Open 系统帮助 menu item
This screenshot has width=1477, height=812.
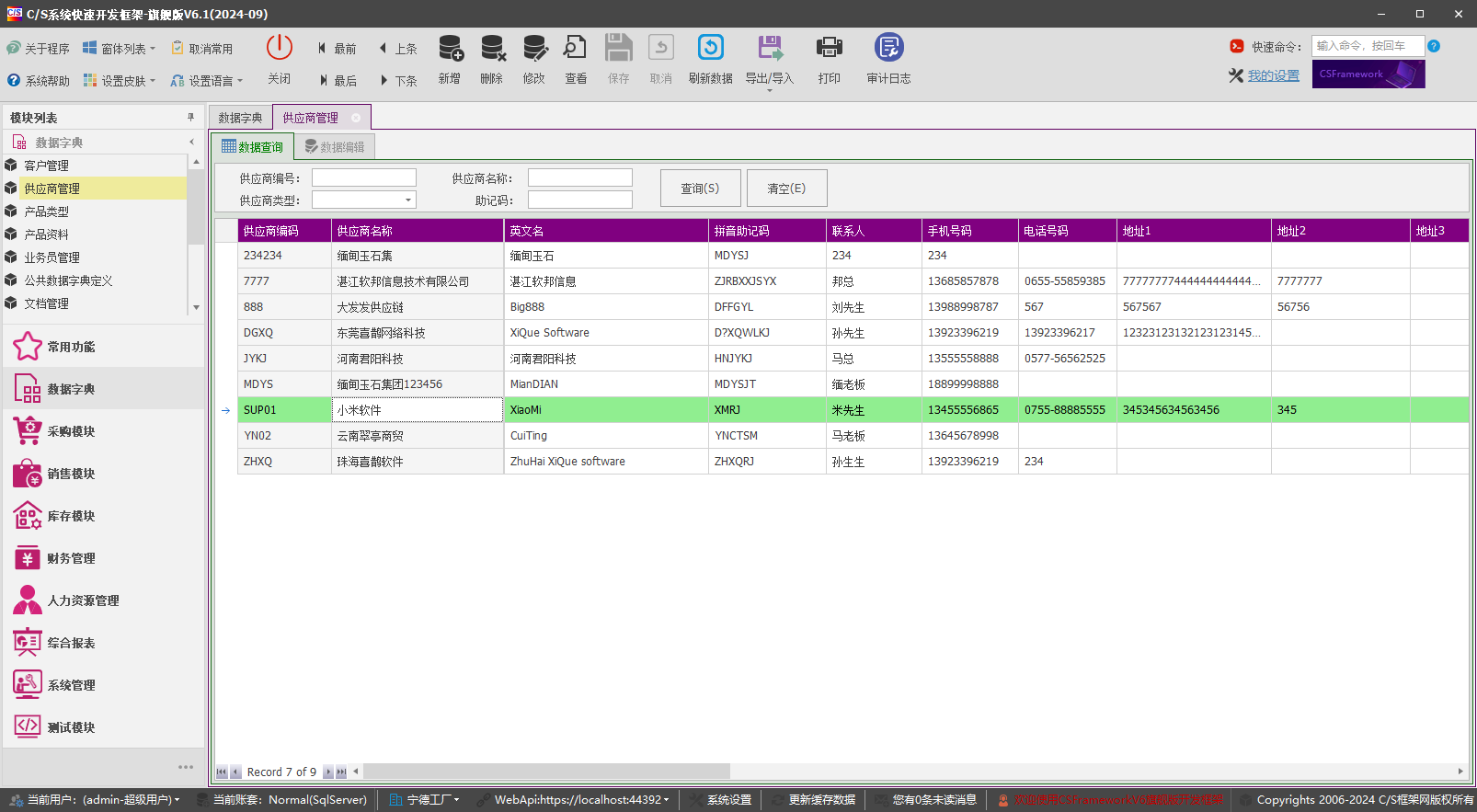38,81
